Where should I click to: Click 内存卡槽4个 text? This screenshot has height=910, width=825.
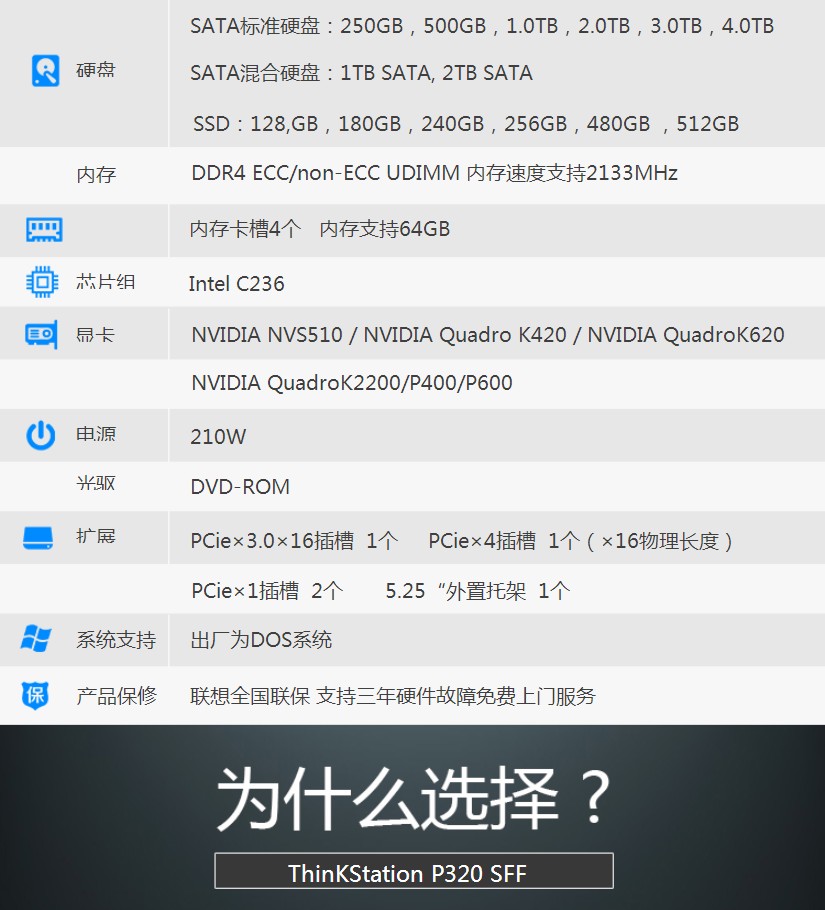[245, 229]
